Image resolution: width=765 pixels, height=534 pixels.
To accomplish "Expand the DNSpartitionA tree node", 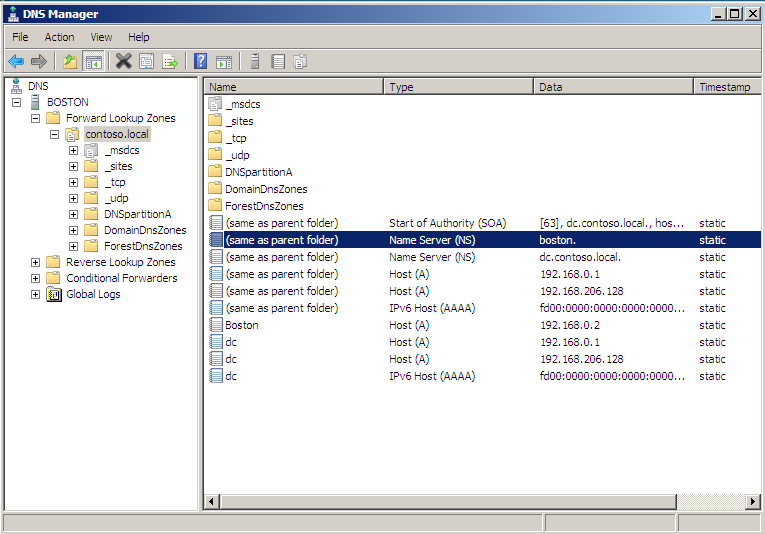I will point(74,215).
